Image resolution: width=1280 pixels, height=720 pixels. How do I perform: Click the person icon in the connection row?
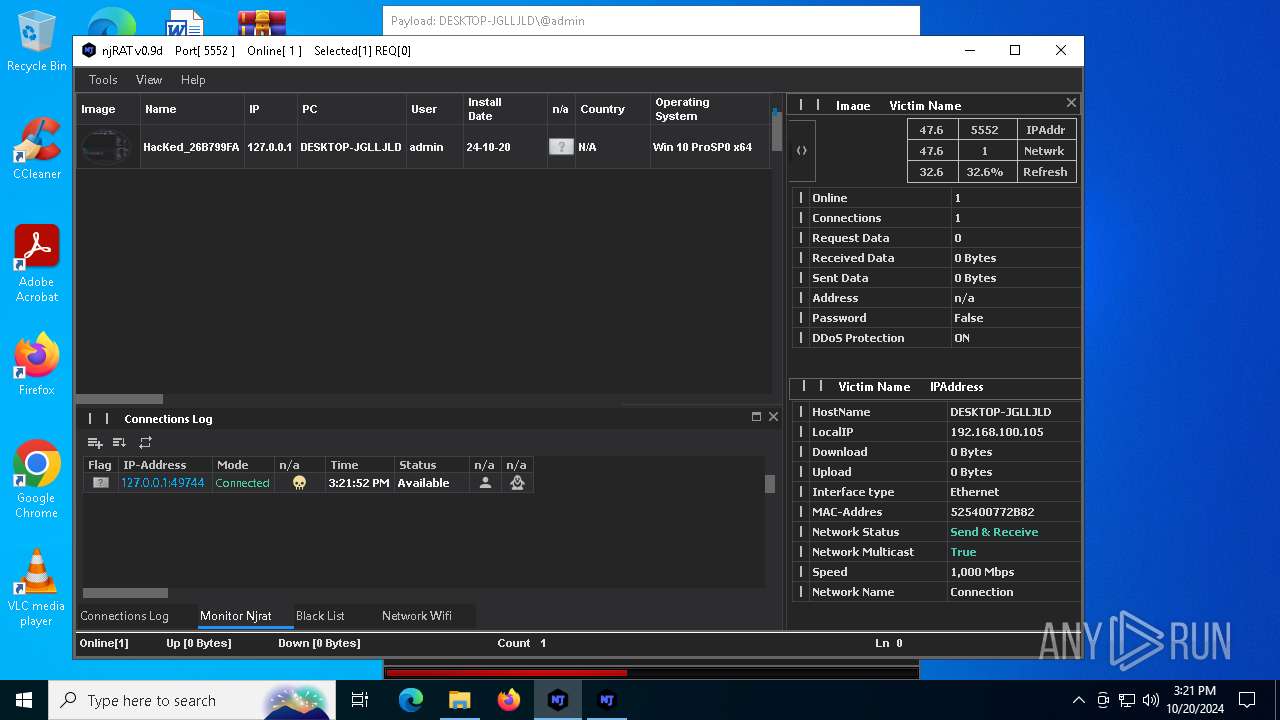tap(485, 483)
